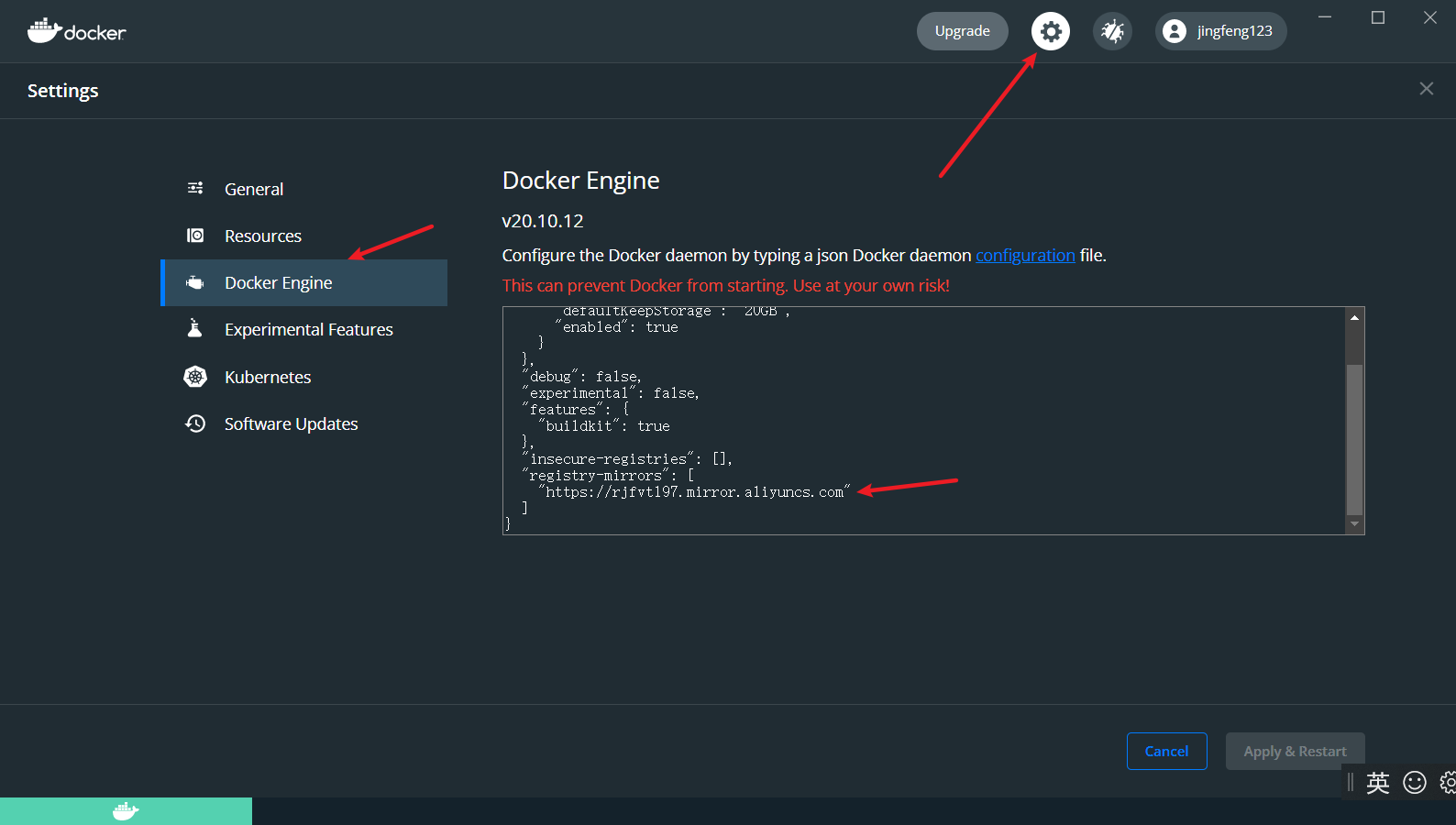Open the troubleshoot bug icon
Screen dimensions: 1456x825
[1112, 31]
